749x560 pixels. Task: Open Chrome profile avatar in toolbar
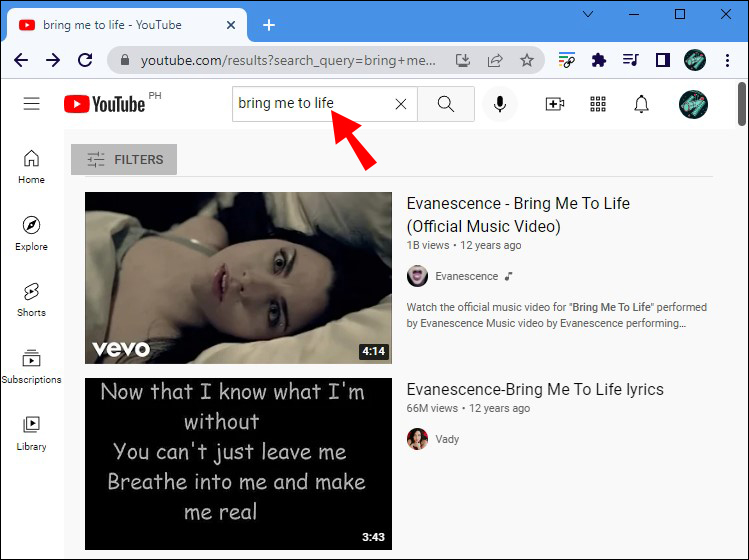(695, 60)
